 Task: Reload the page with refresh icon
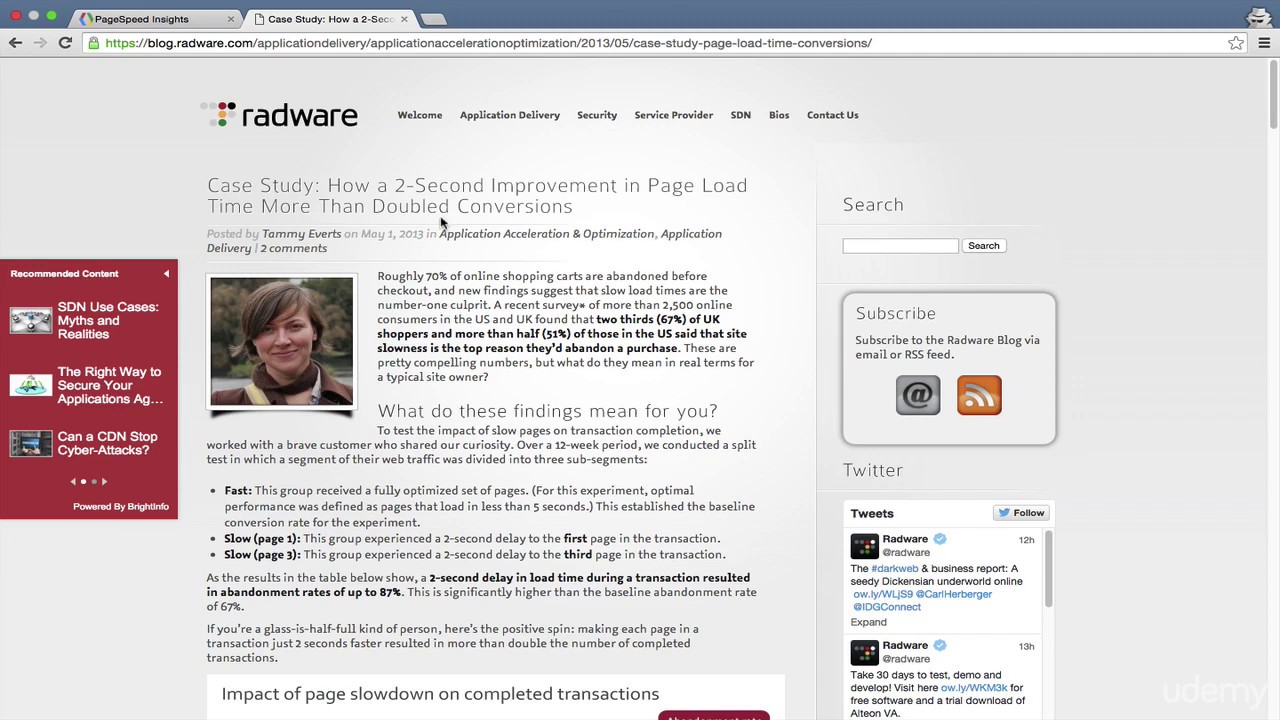tap(65, 42)
